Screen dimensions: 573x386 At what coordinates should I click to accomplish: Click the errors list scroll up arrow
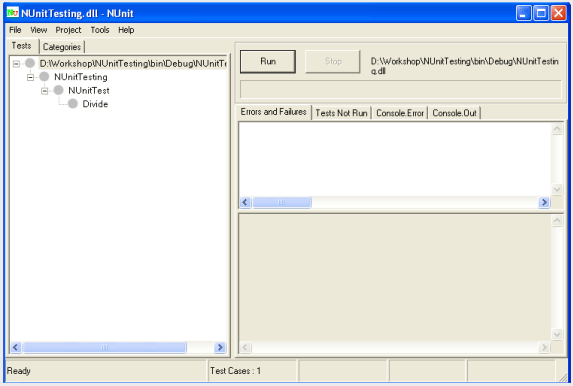pyautogui.click(x=557, y=129)
